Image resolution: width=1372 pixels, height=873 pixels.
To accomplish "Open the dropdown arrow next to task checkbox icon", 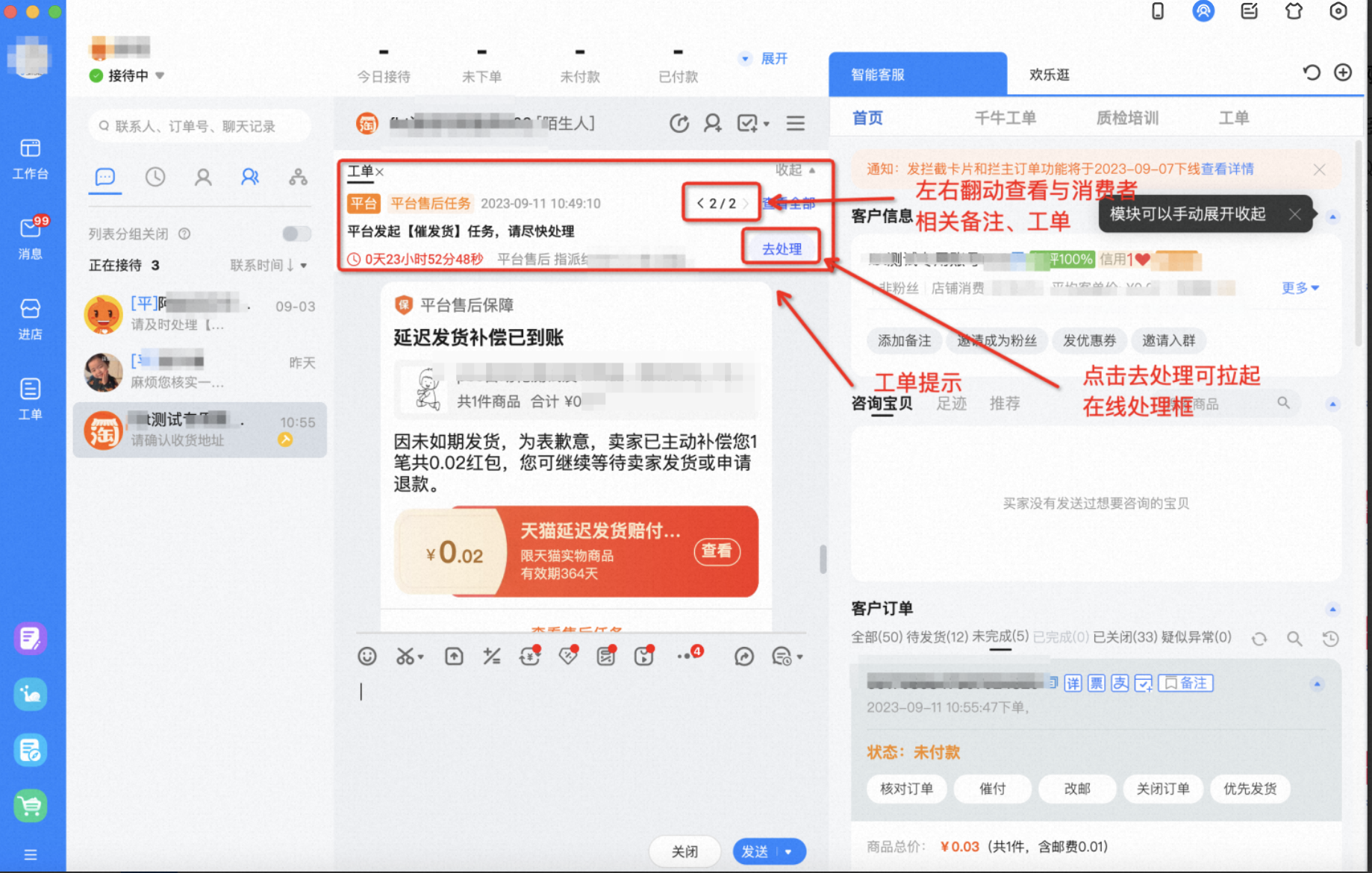I will coord(766,124).
